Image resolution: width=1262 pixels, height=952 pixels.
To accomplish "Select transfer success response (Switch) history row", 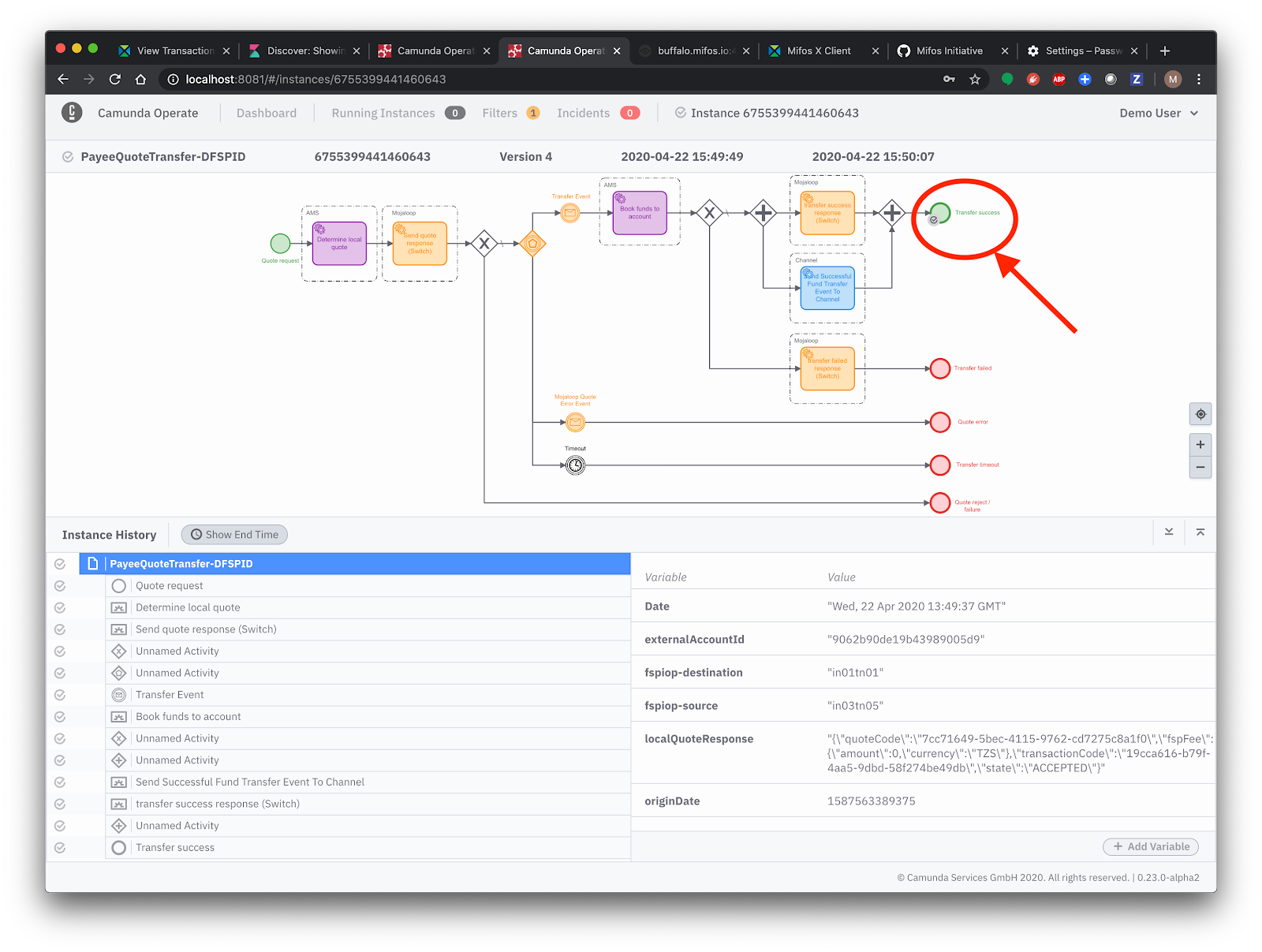I will (368, 804).
